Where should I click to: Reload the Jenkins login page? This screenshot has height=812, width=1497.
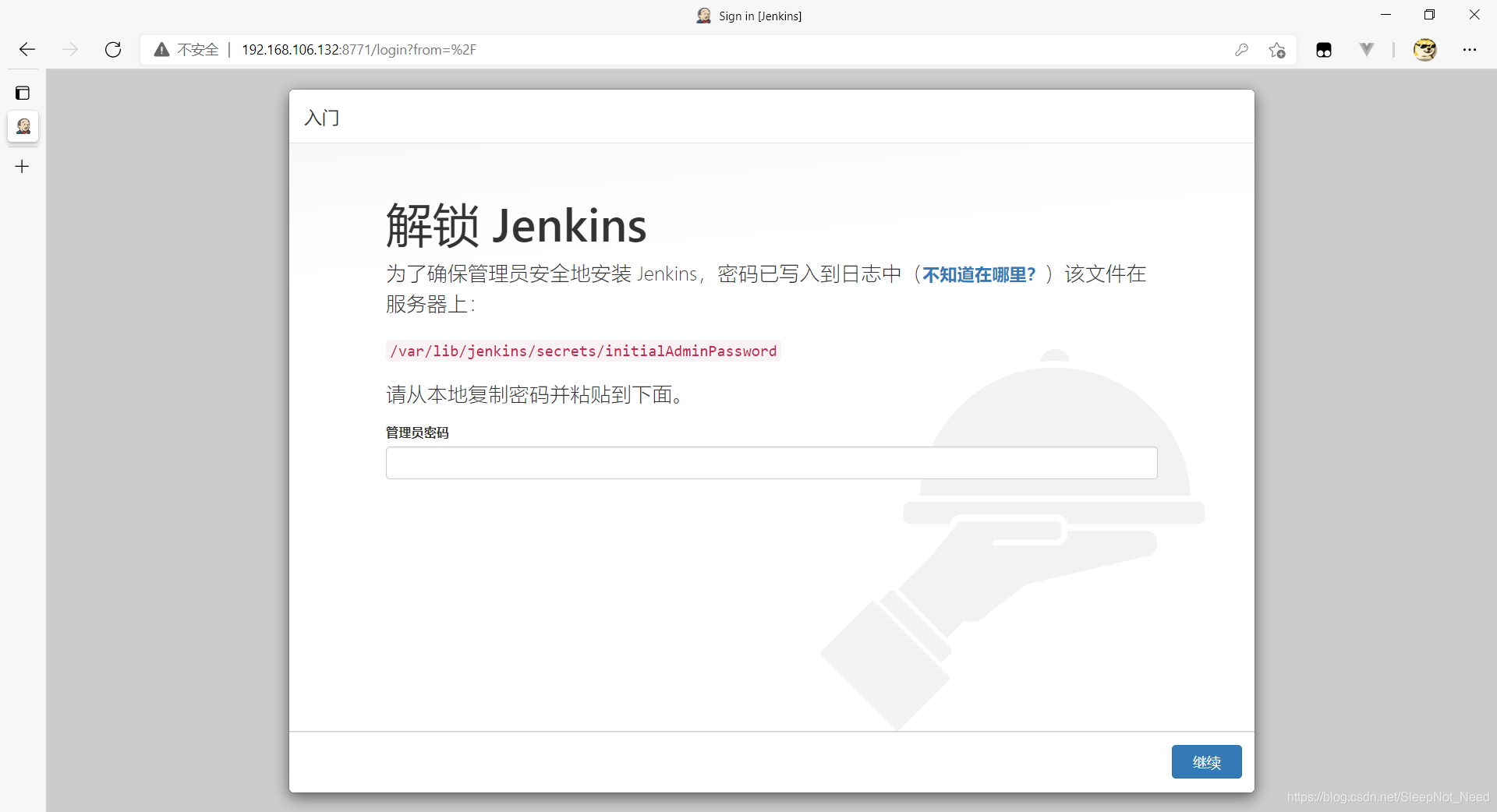(x=113, y=50)
